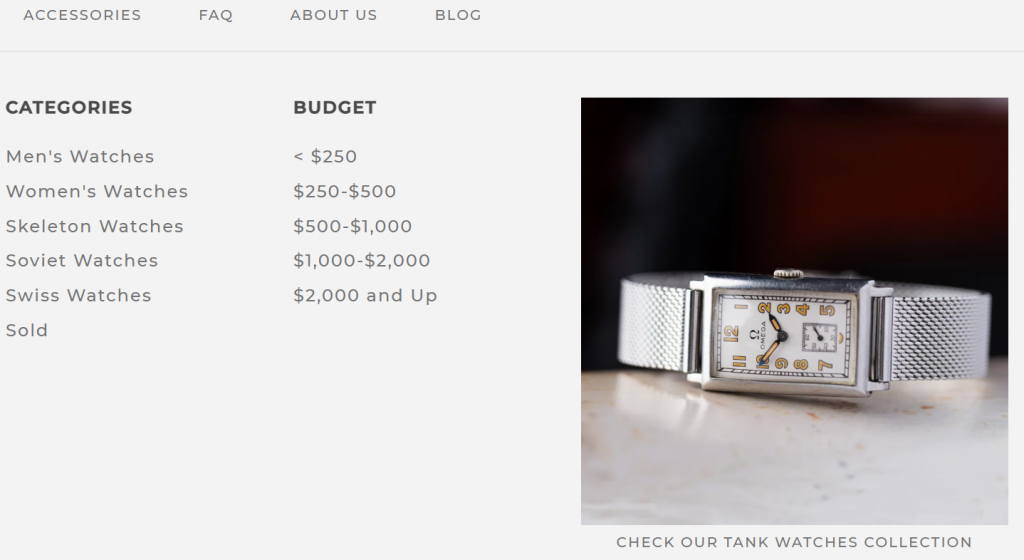Click the Categories heading

[x=69, y=107]
